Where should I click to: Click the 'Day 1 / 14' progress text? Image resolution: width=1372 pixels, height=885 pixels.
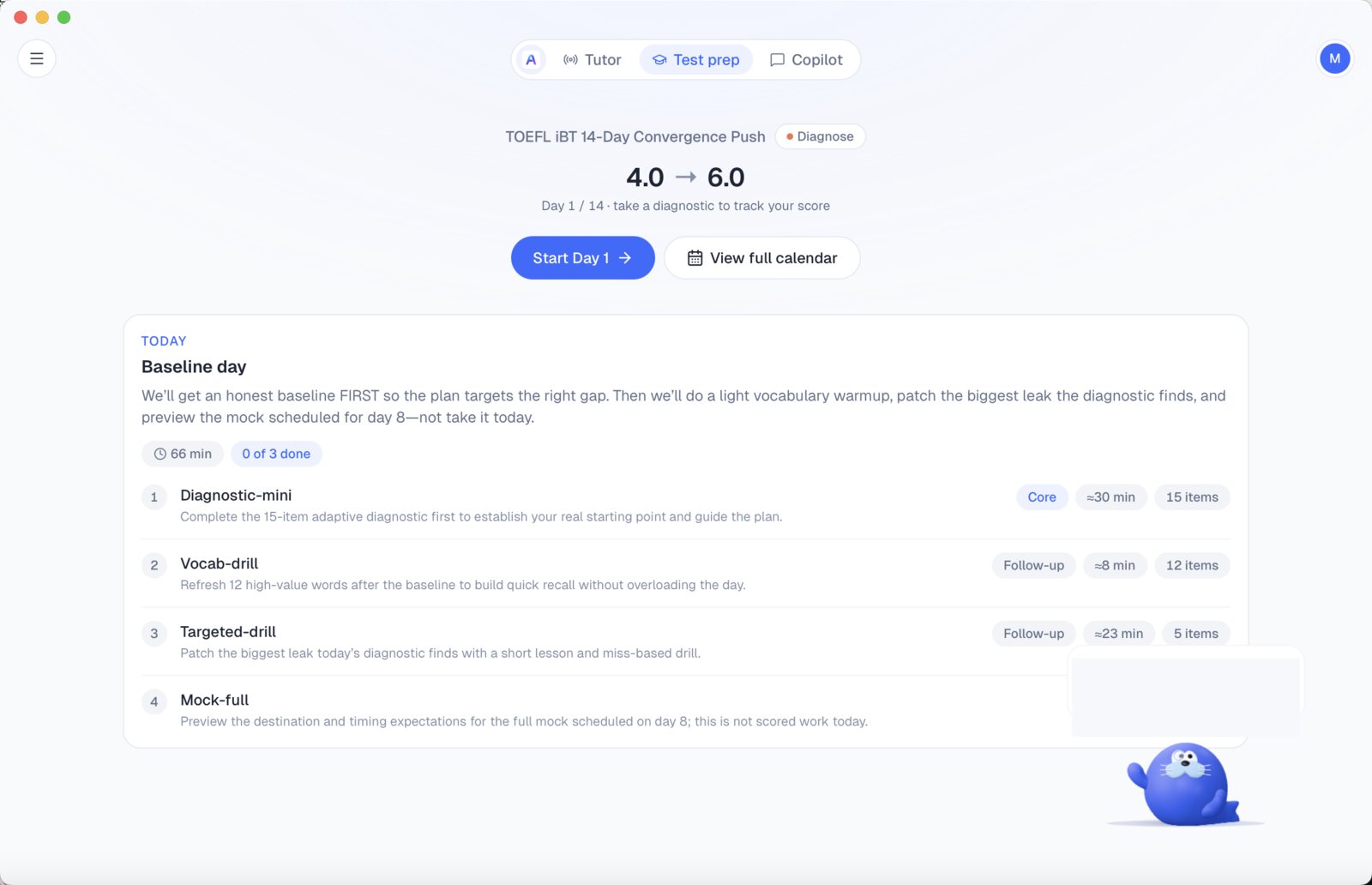(571, 206)
